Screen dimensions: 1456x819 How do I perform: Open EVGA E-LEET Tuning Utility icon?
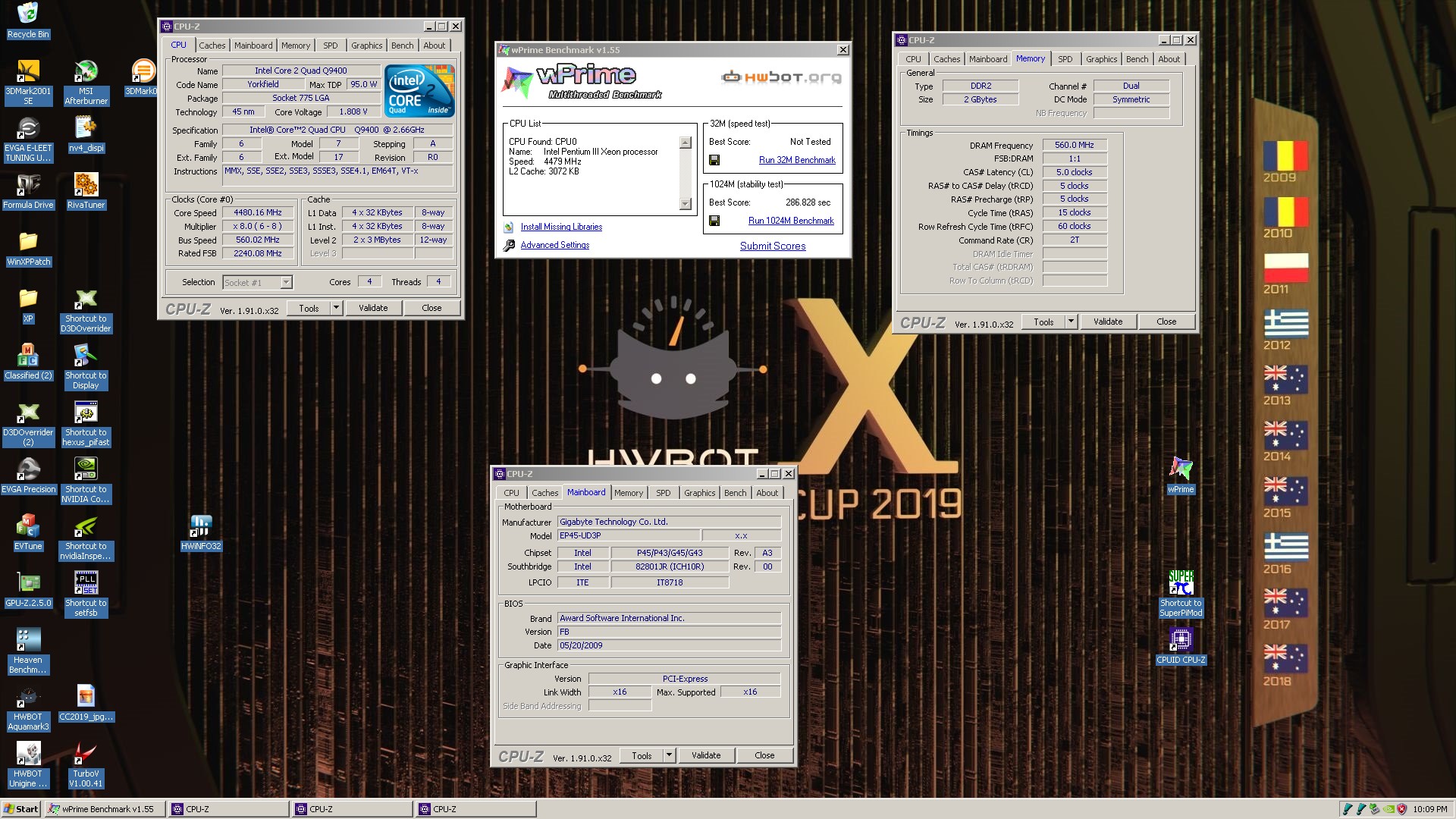pos(28,140)
